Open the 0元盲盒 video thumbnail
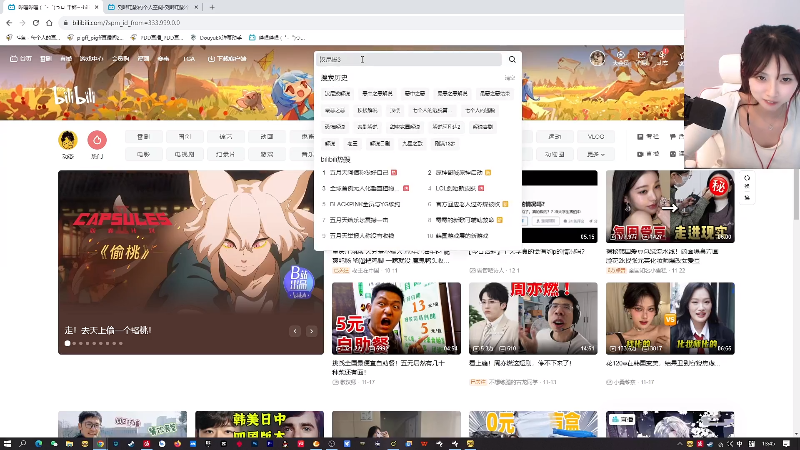 533,424
